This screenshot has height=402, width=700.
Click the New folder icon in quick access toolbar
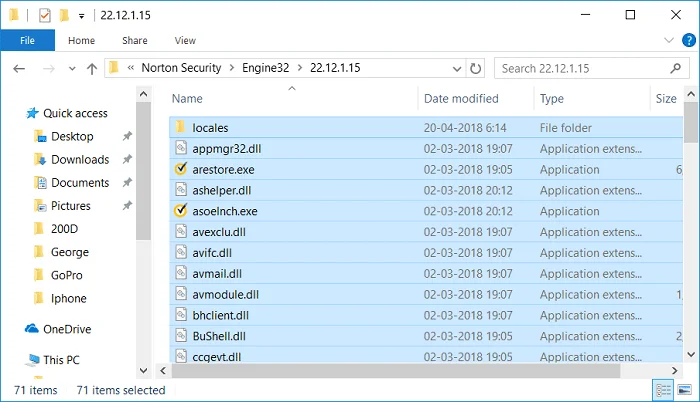(x=64, y=16)
